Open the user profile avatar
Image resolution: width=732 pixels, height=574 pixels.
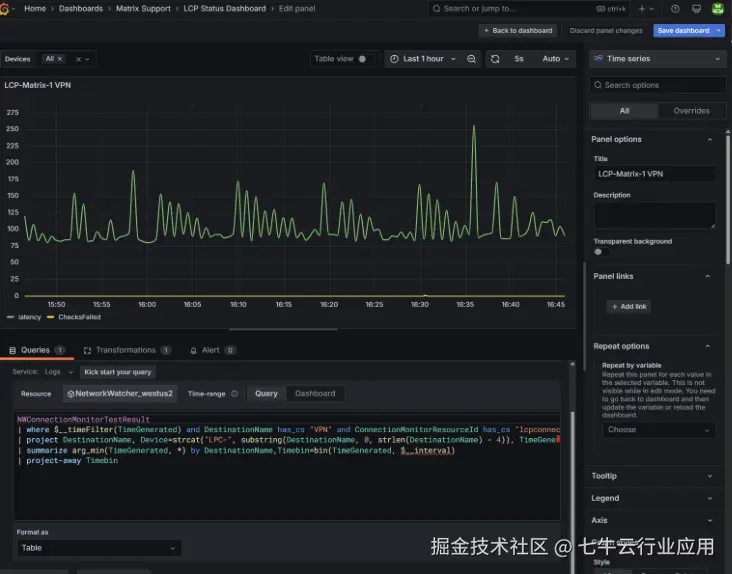[x=718, y=8]
